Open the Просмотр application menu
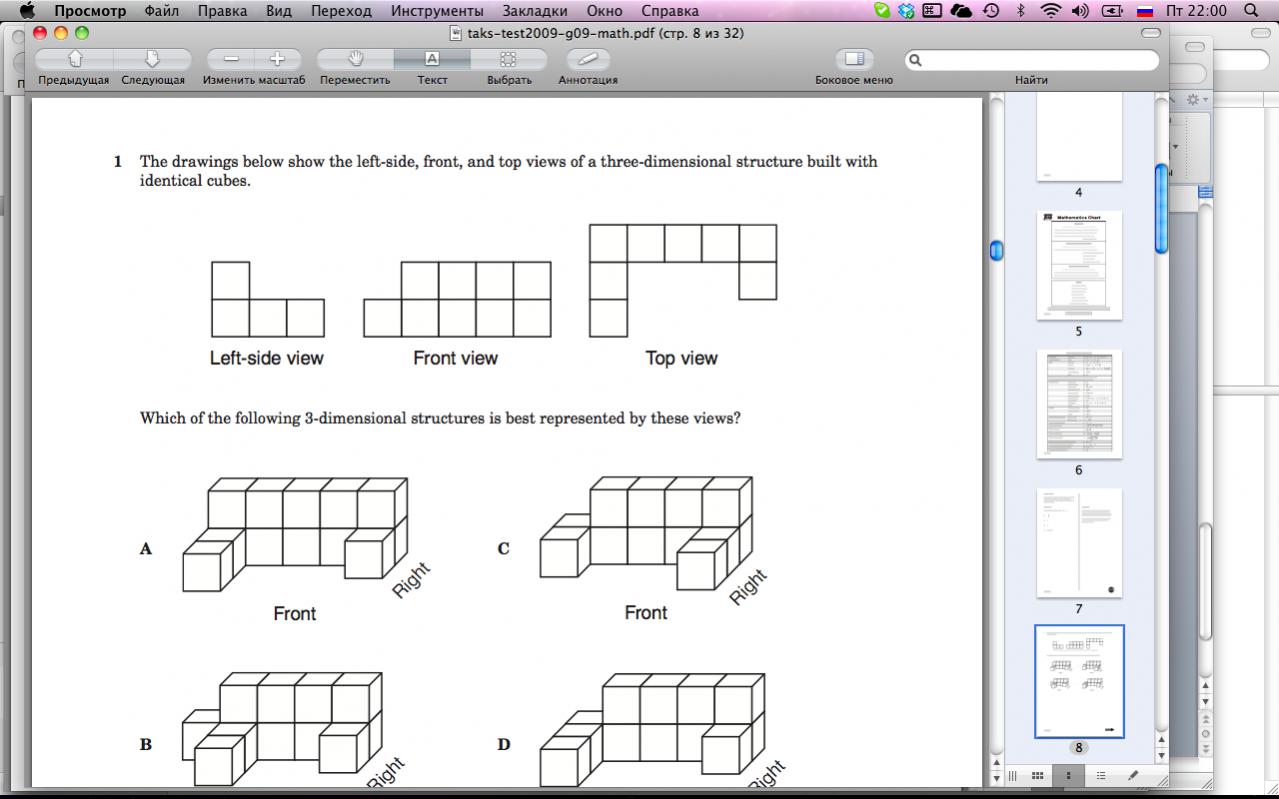1279x799 pixels. pos(90,11)
